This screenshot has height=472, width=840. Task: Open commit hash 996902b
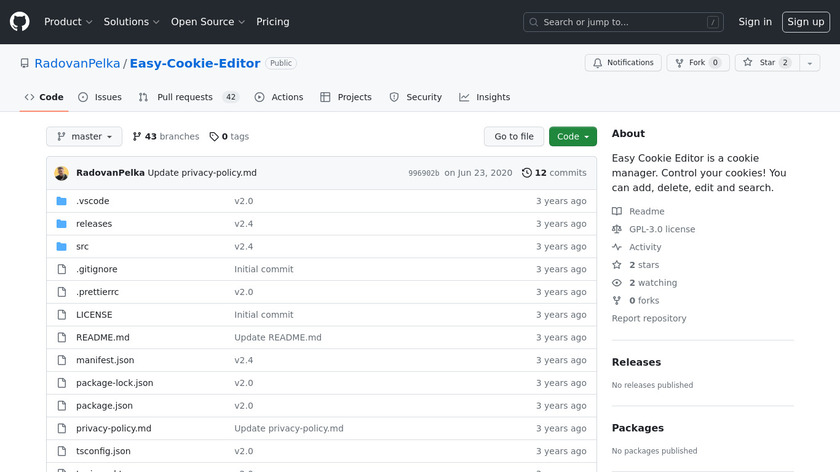[x=424, y=173]
